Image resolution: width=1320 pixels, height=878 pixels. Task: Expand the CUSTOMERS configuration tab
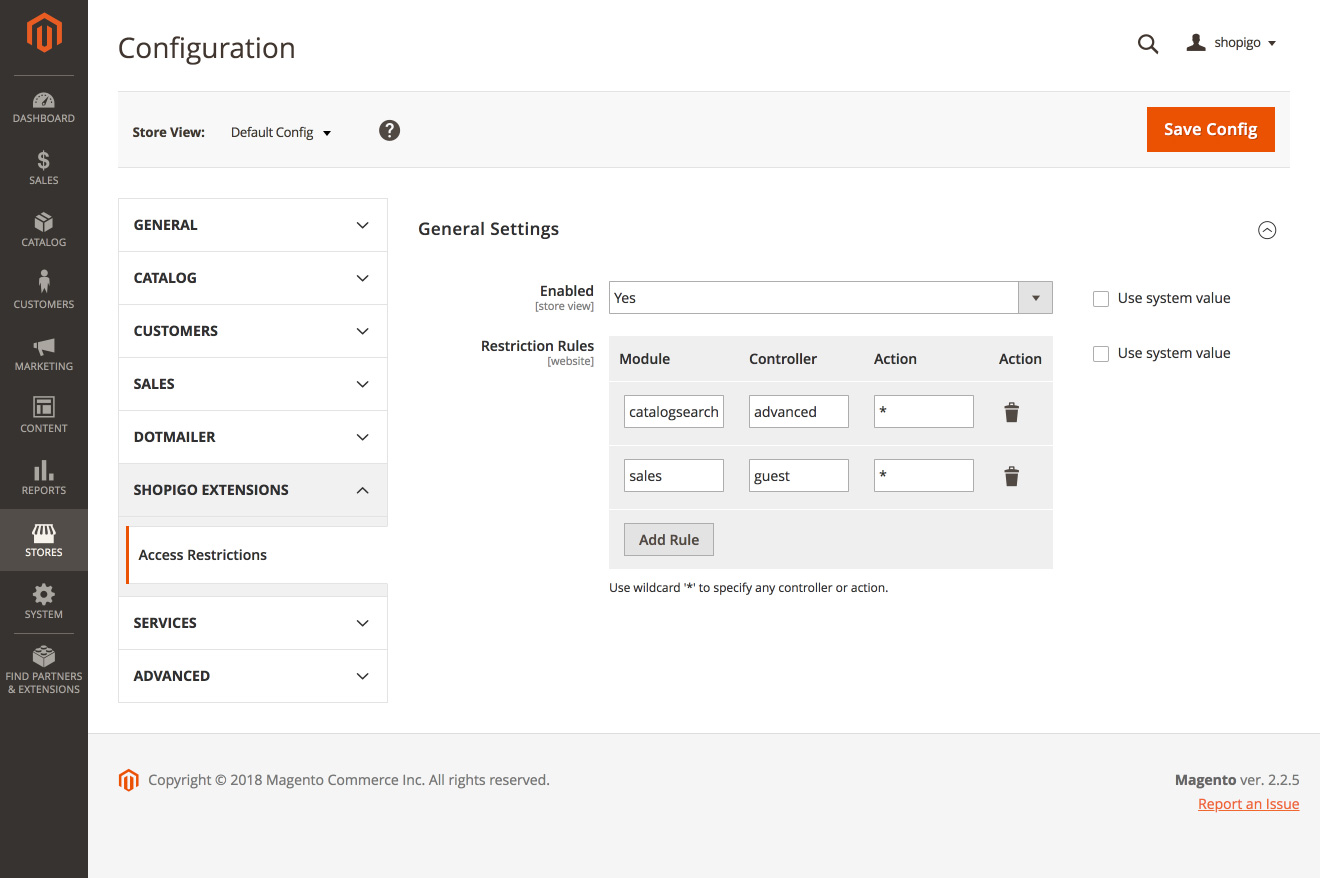(252, 331)
